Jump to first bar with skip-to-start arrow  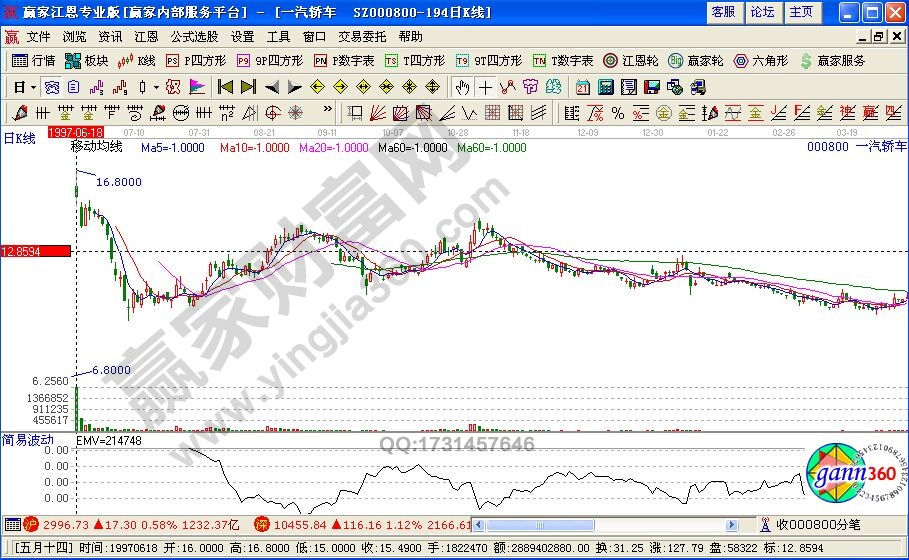(225, 87)
